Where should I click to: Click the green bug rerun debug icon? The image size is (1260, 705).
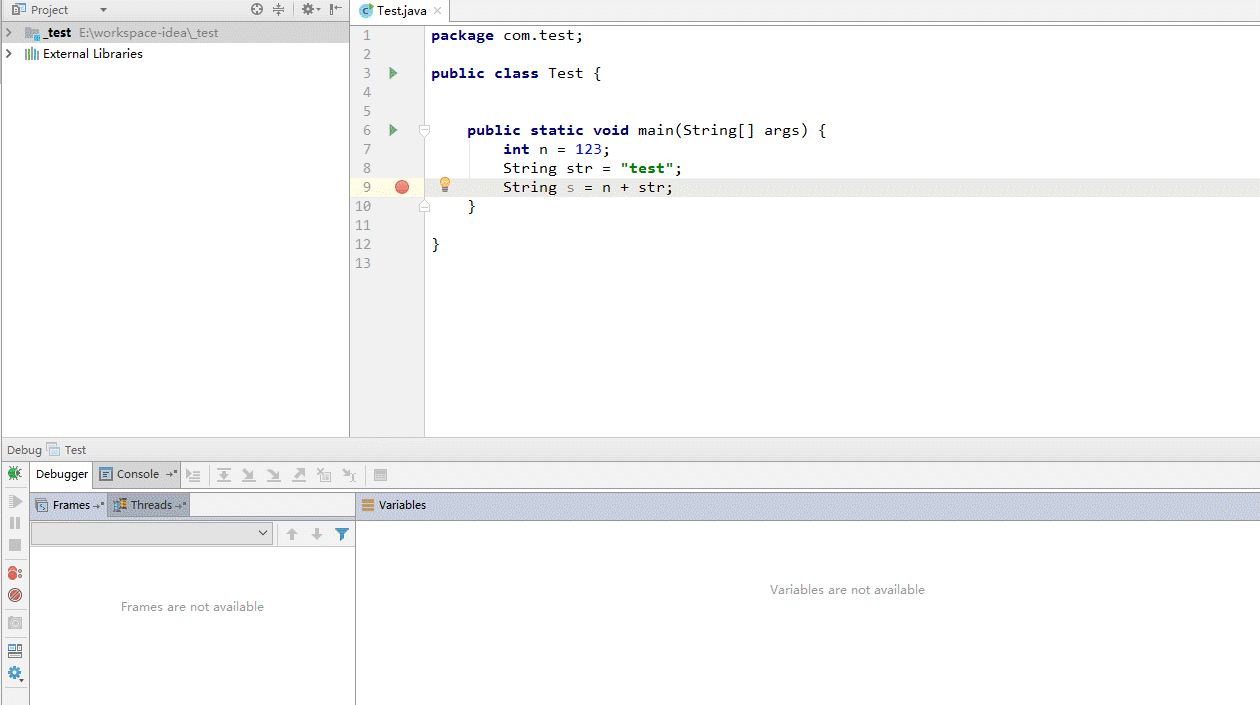click(x=14, y=473)
